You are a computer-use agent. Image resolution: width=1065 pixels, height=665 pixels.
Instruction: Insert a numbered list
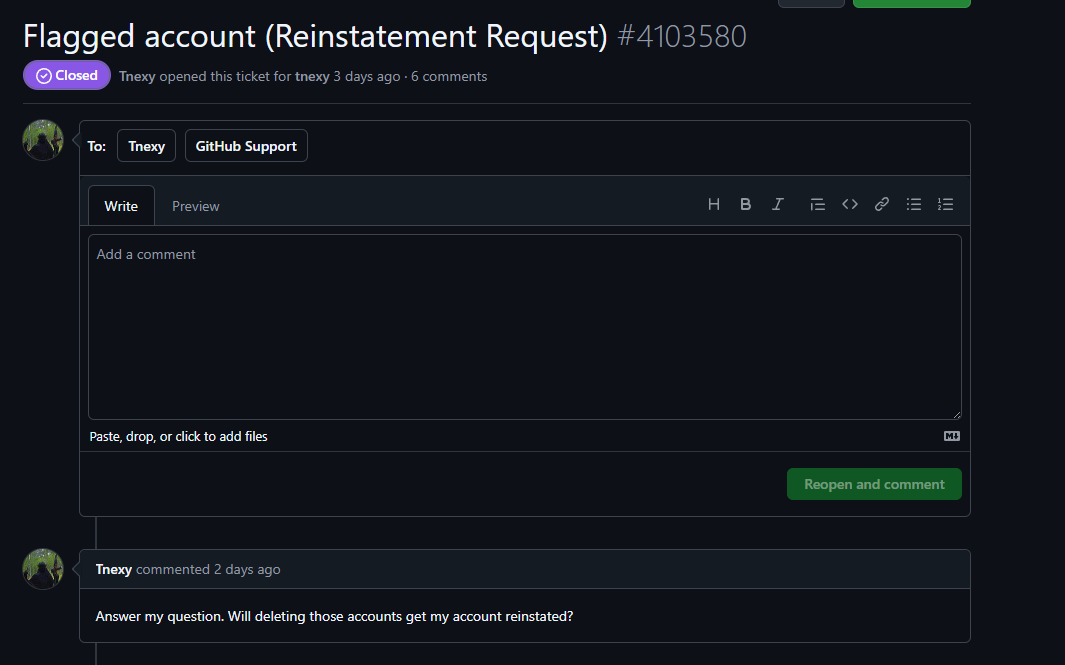click(945, 204)
